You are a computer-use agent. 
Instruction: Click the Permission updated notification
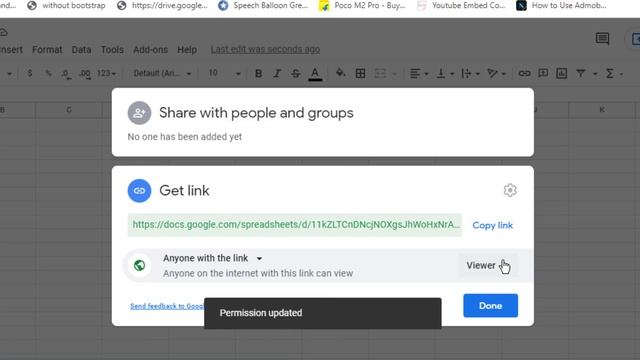(x=322, y=313)
